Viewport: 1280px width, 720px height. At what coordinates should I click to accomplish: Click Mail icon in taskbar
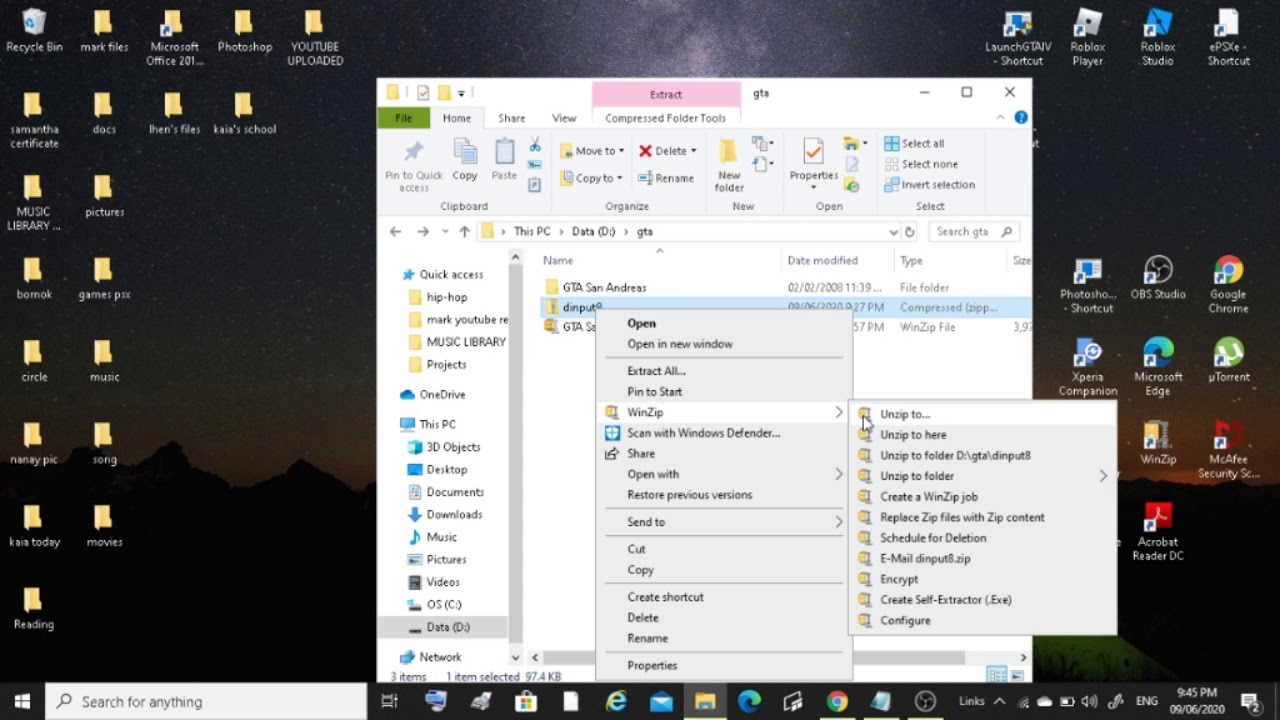[660, 701]
